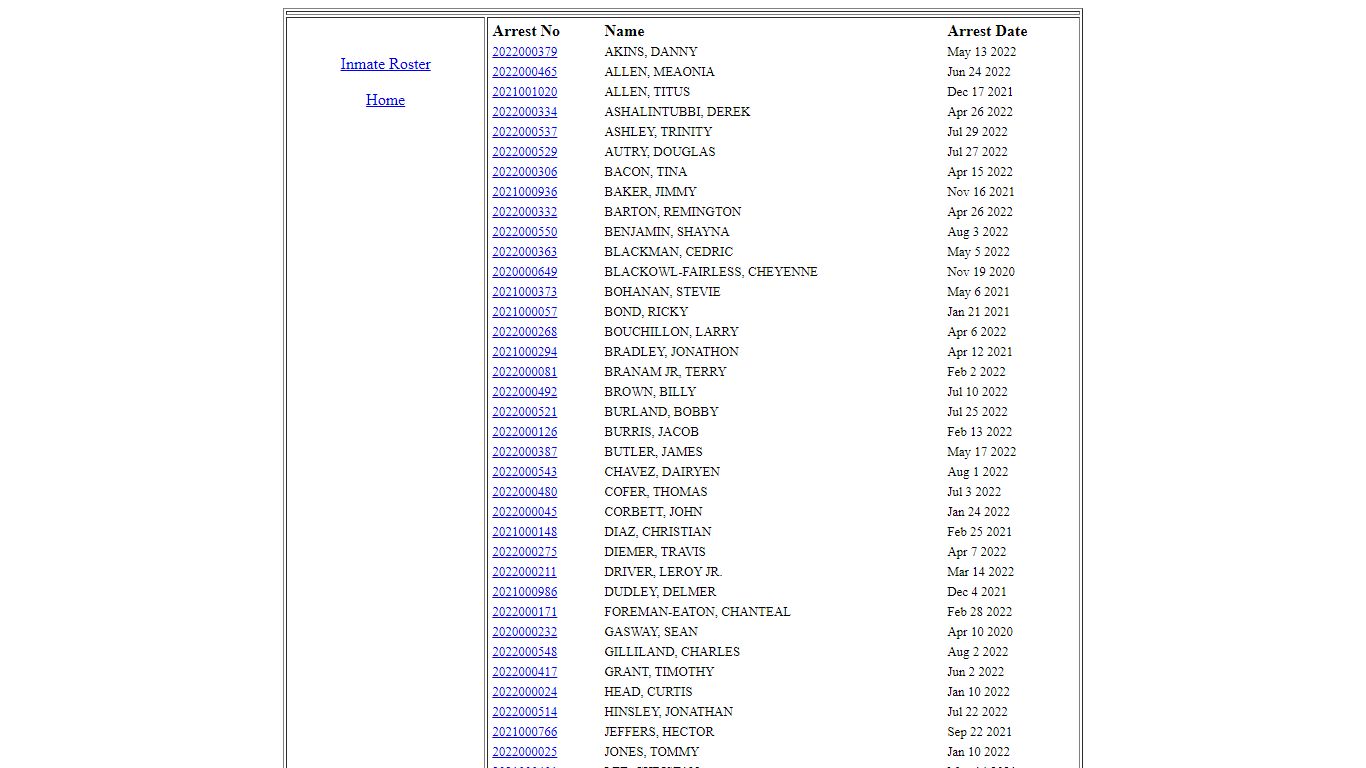Open arrest number 2022000379 for Danny Akins
The height and width of the screenshot is (768, 1366).
[524, 52]
